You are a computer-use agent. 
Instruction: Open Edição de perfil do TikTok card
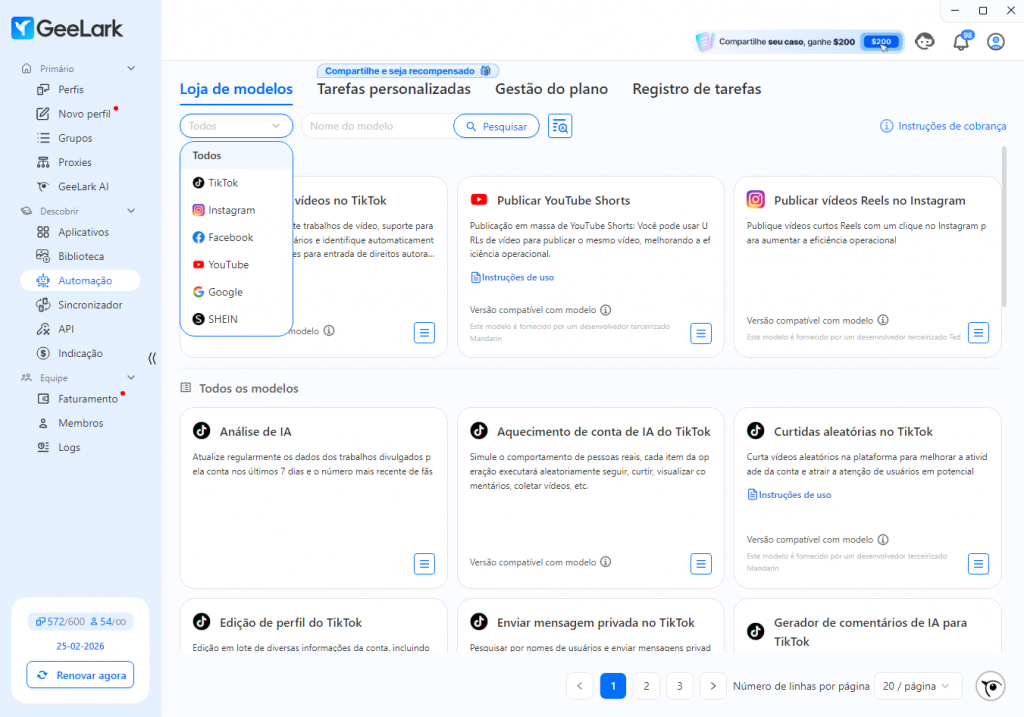(x=313, y=626)
